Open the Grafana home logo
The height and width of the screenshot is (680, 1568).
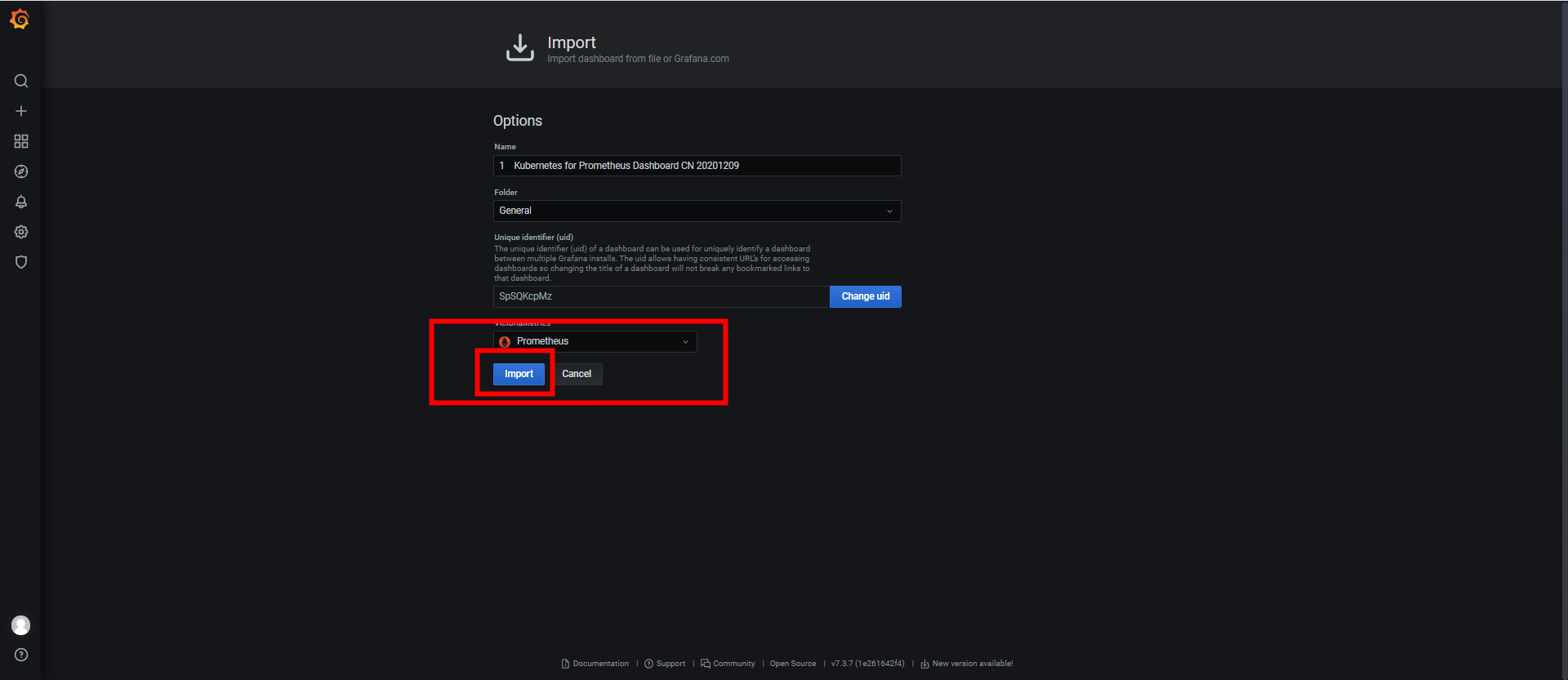20,19
